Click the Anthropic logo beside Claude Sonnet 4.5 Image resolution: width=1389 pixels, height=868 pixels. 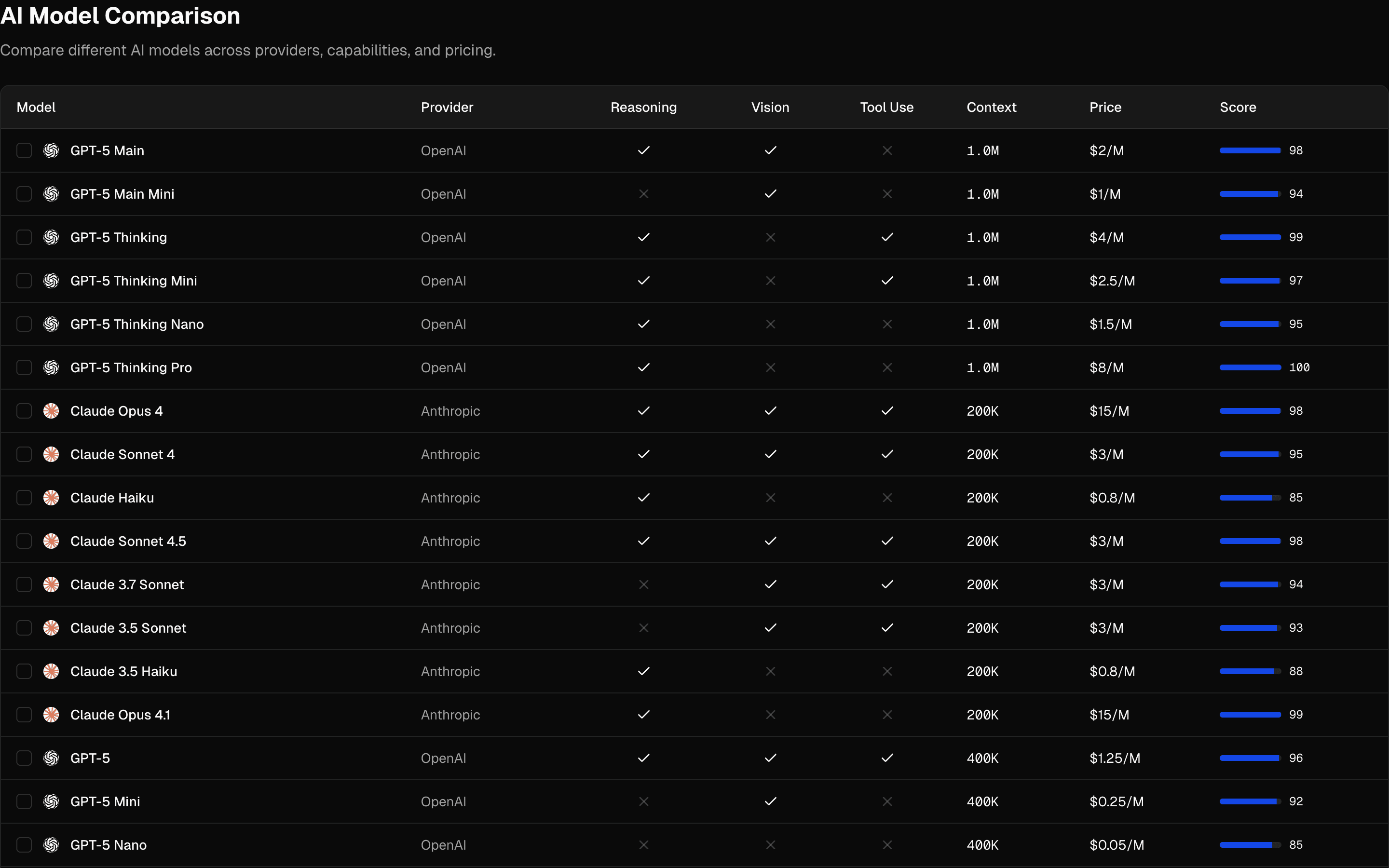pyautogui.click(x=51, y=541)
